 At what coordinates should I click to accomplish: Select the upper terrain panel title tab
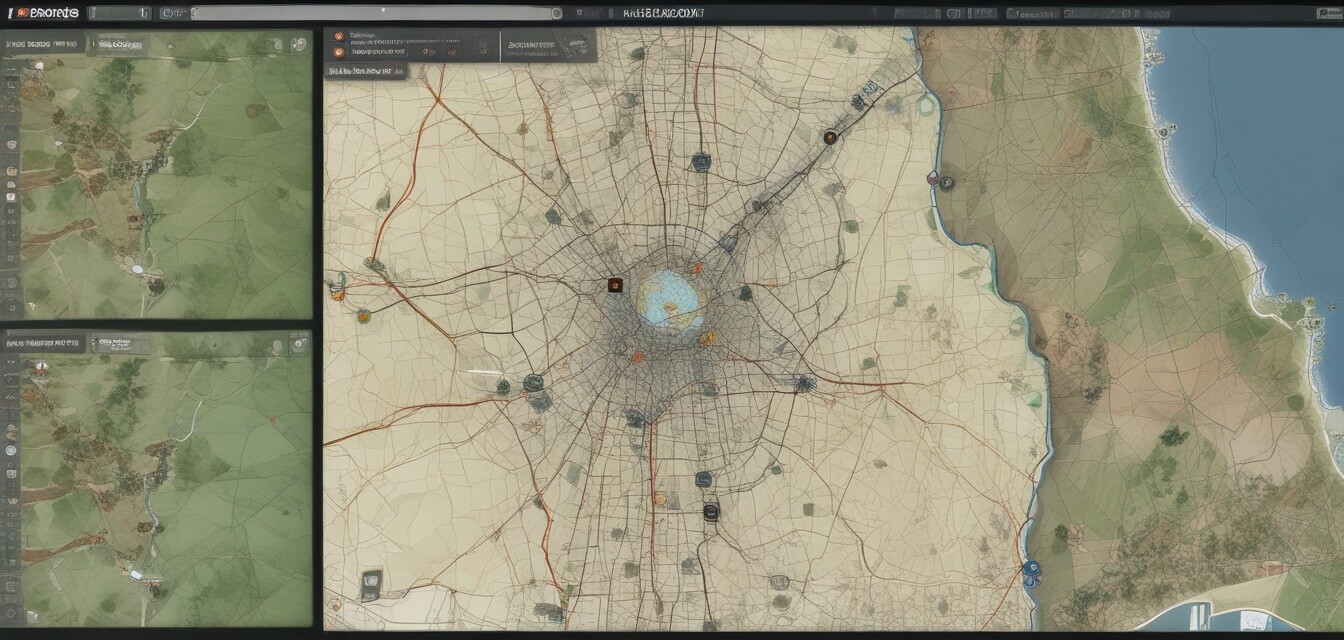click(x=42, y=45)
